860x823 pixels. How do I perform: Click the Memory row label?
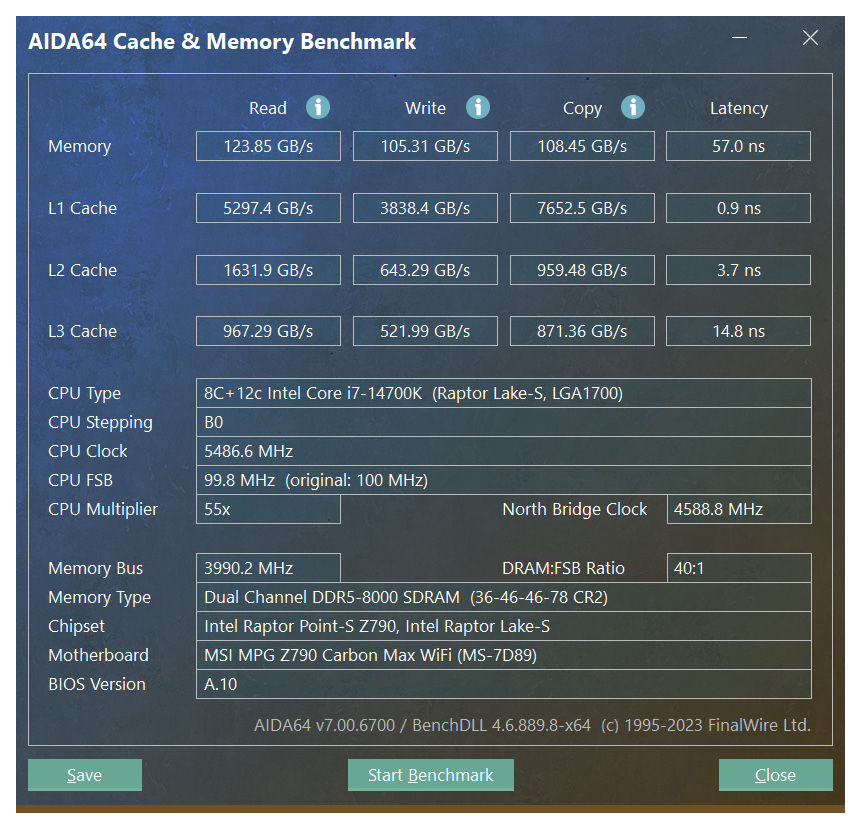click(x=80, y=146)
